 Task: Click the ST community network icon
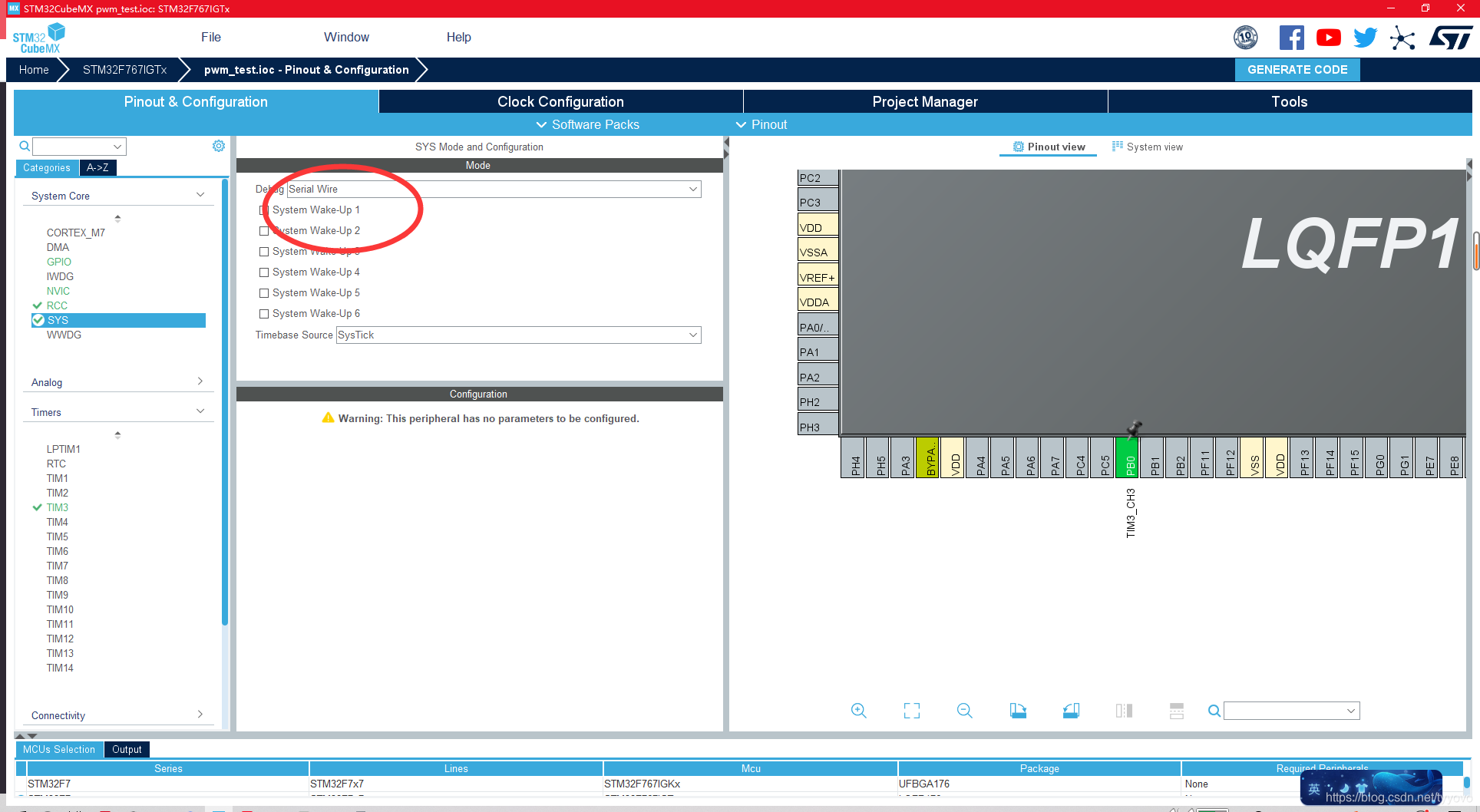click(x=1402, y=38)
